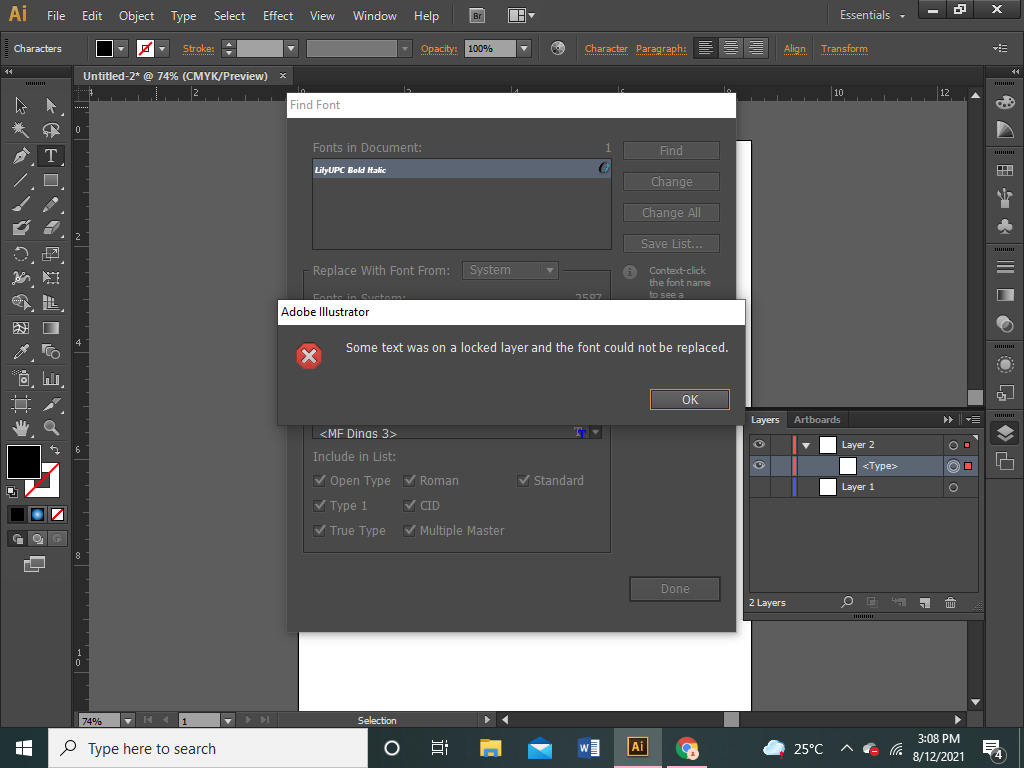Click the Save List button

[671, 244]
